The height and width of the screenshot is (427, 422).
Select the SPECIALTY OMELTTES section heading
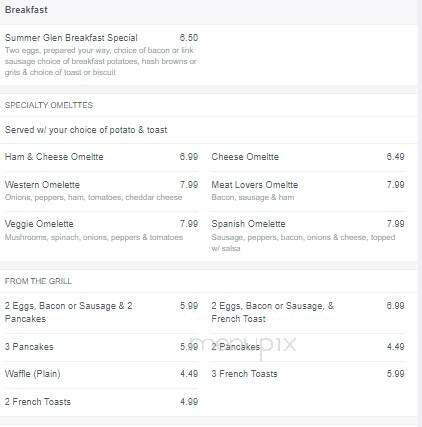[x=49, y=105]
